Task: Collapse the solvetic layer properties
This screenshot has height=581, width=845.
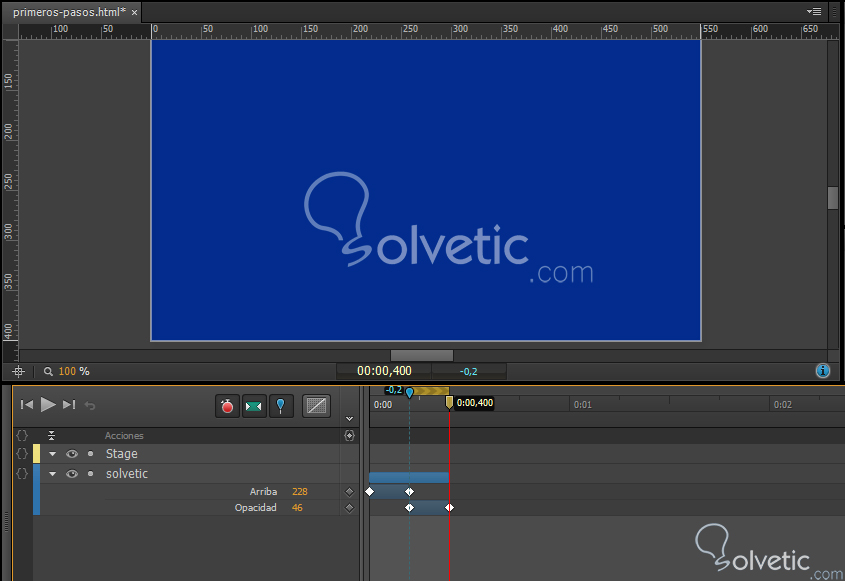Action: coord(53,474)
